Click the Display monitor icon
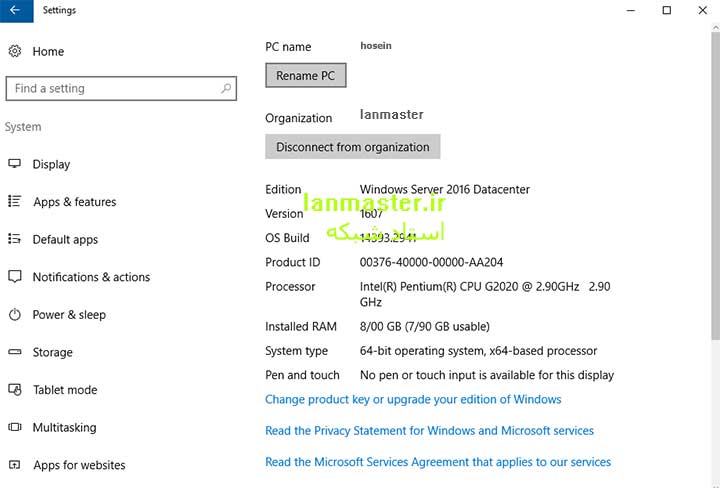This screenshot has height=488, width=720. tap(15, 163)
